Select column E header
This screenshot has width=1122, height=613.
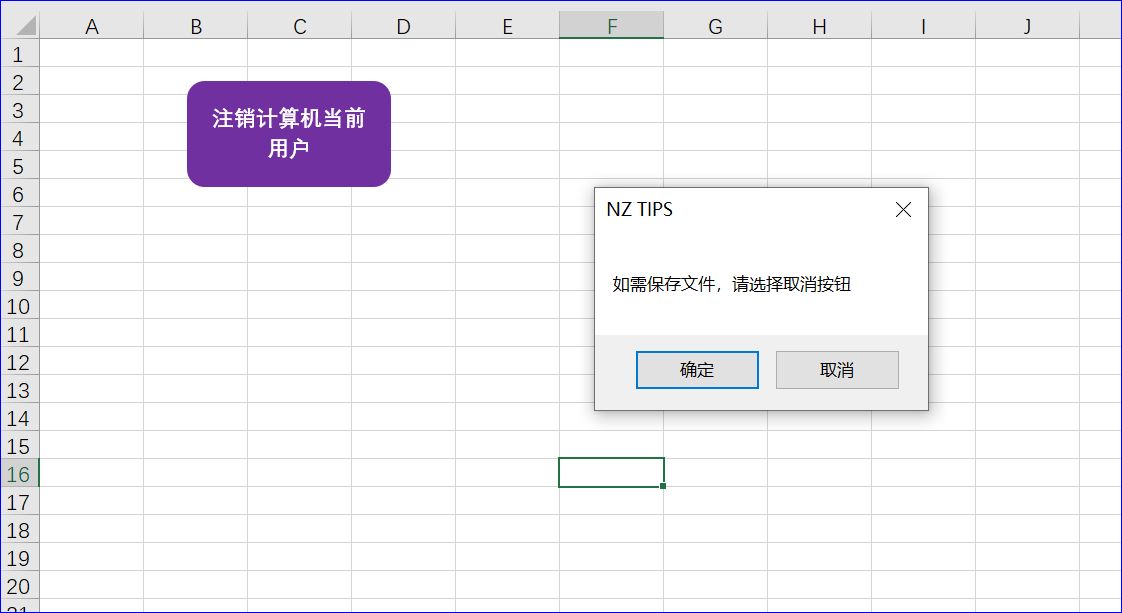[507, 26]
